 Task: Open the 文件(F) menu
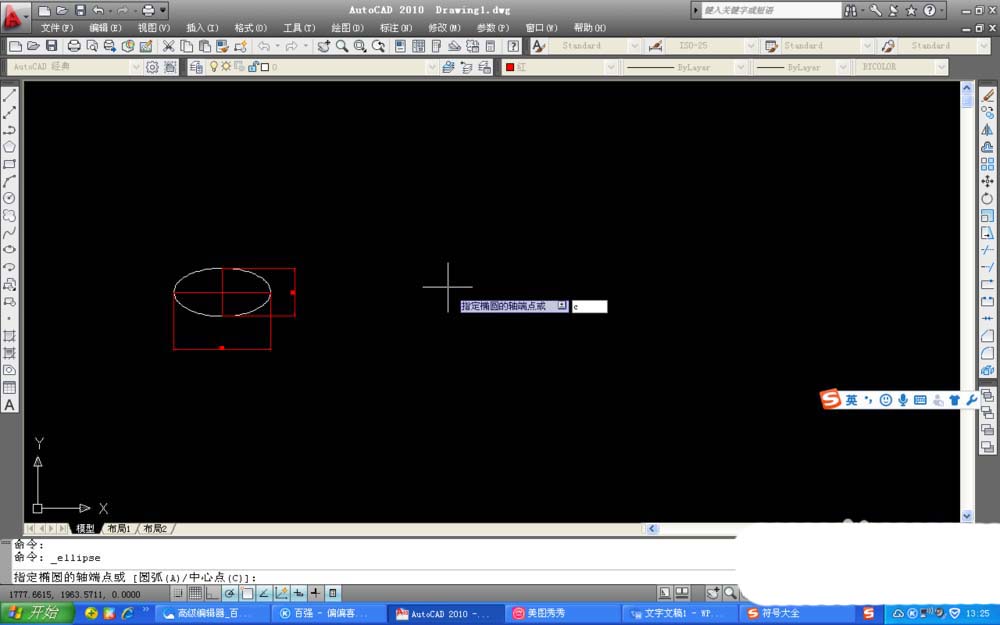(56, 27)
